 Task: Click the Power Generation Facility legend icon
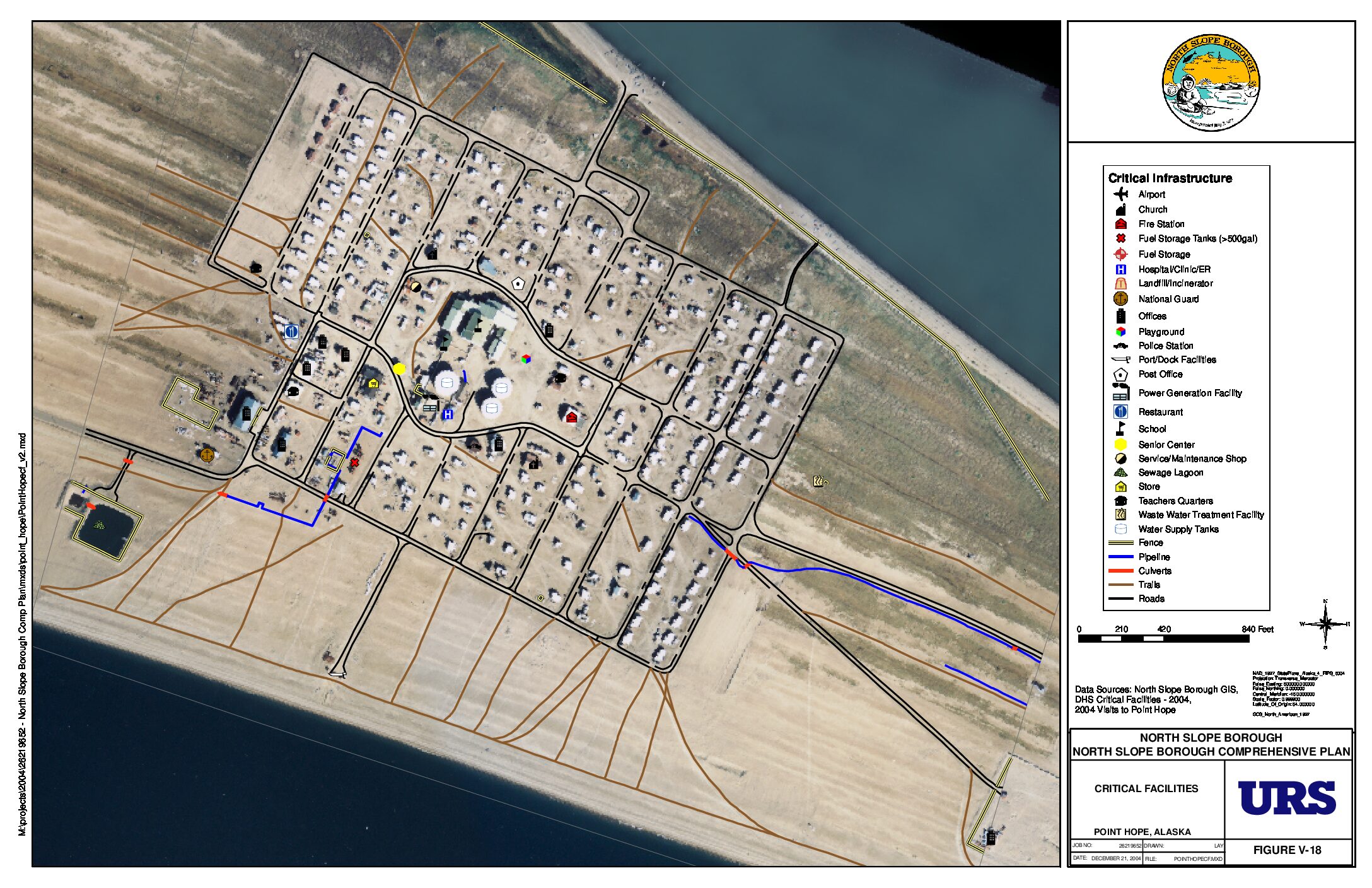click(1120, 392)
